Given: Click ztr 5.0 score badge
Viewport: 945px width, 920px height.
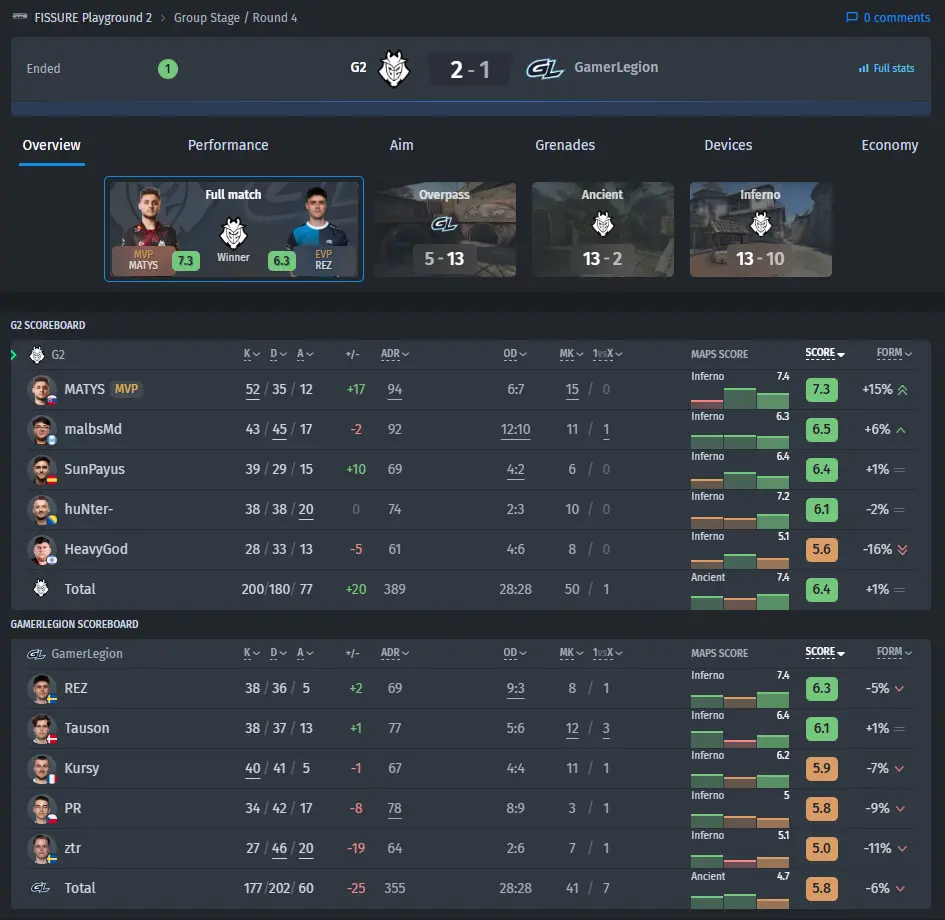Looking at the screenshot, I should [x=821, y=848].
